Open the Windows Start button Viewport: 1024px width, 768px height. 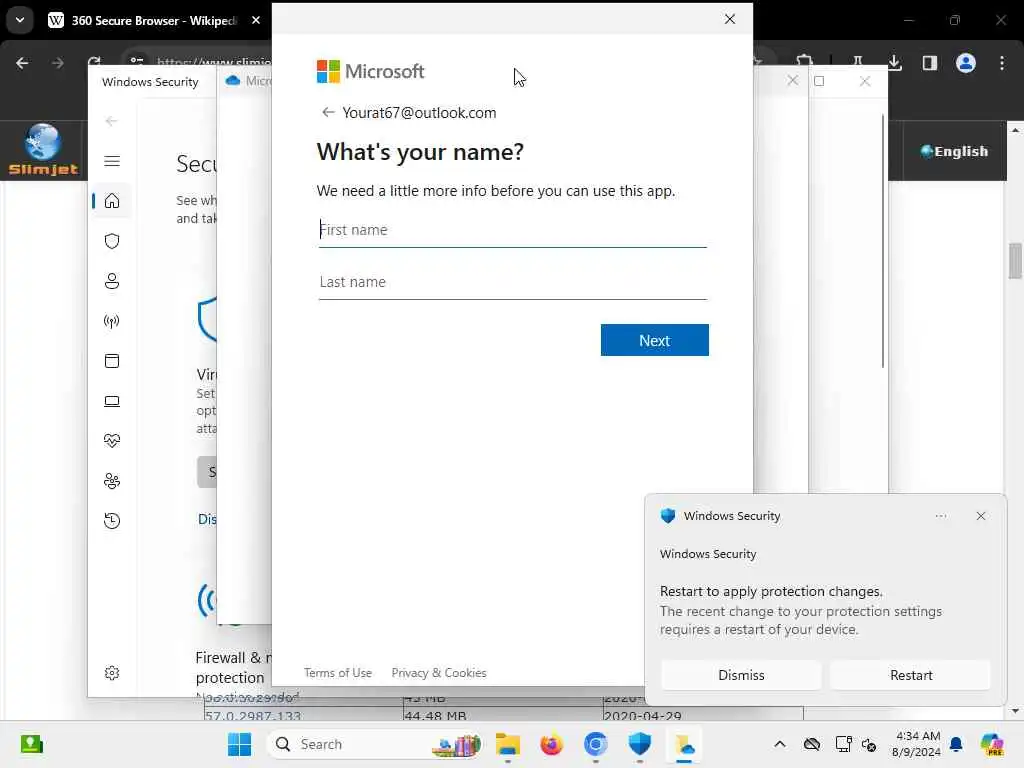[x=240, y=744]
